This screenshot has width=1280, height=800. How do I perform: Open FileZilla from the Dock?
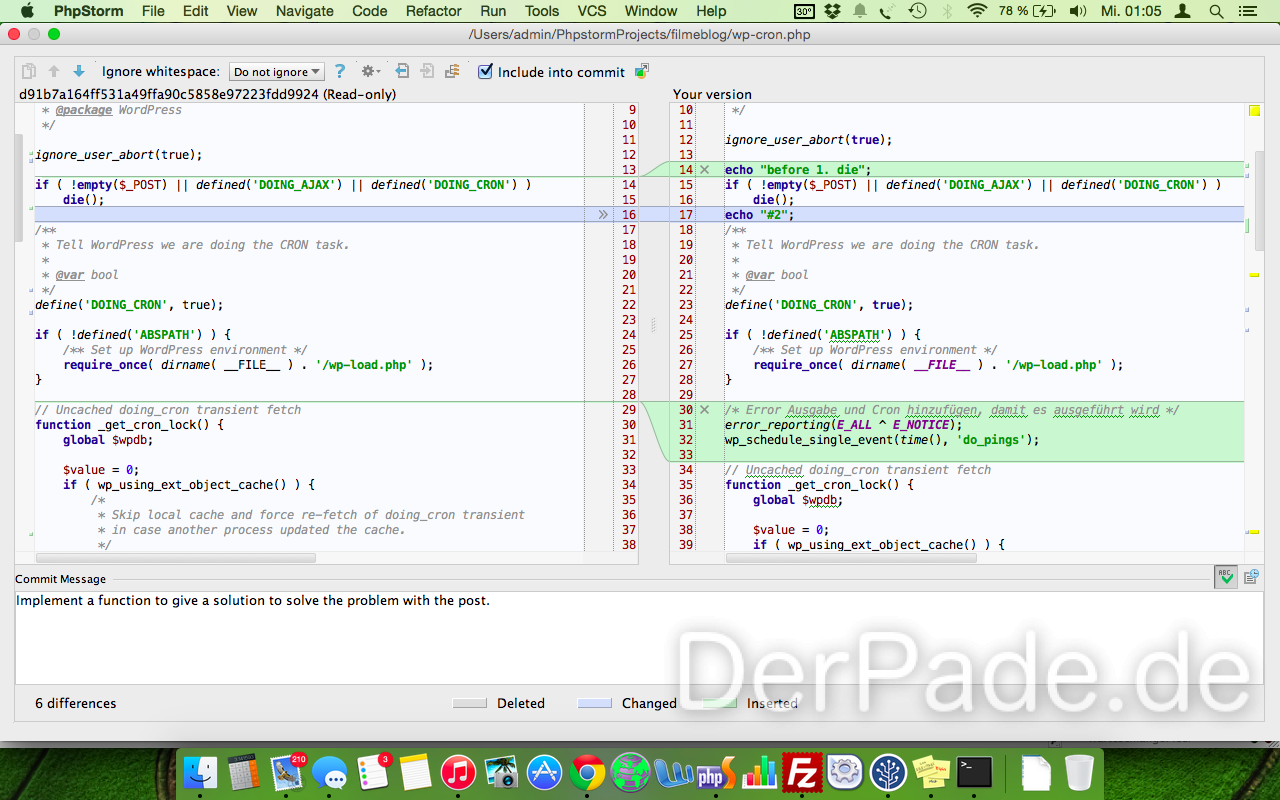pyautogui.click(x=802, y=773)
